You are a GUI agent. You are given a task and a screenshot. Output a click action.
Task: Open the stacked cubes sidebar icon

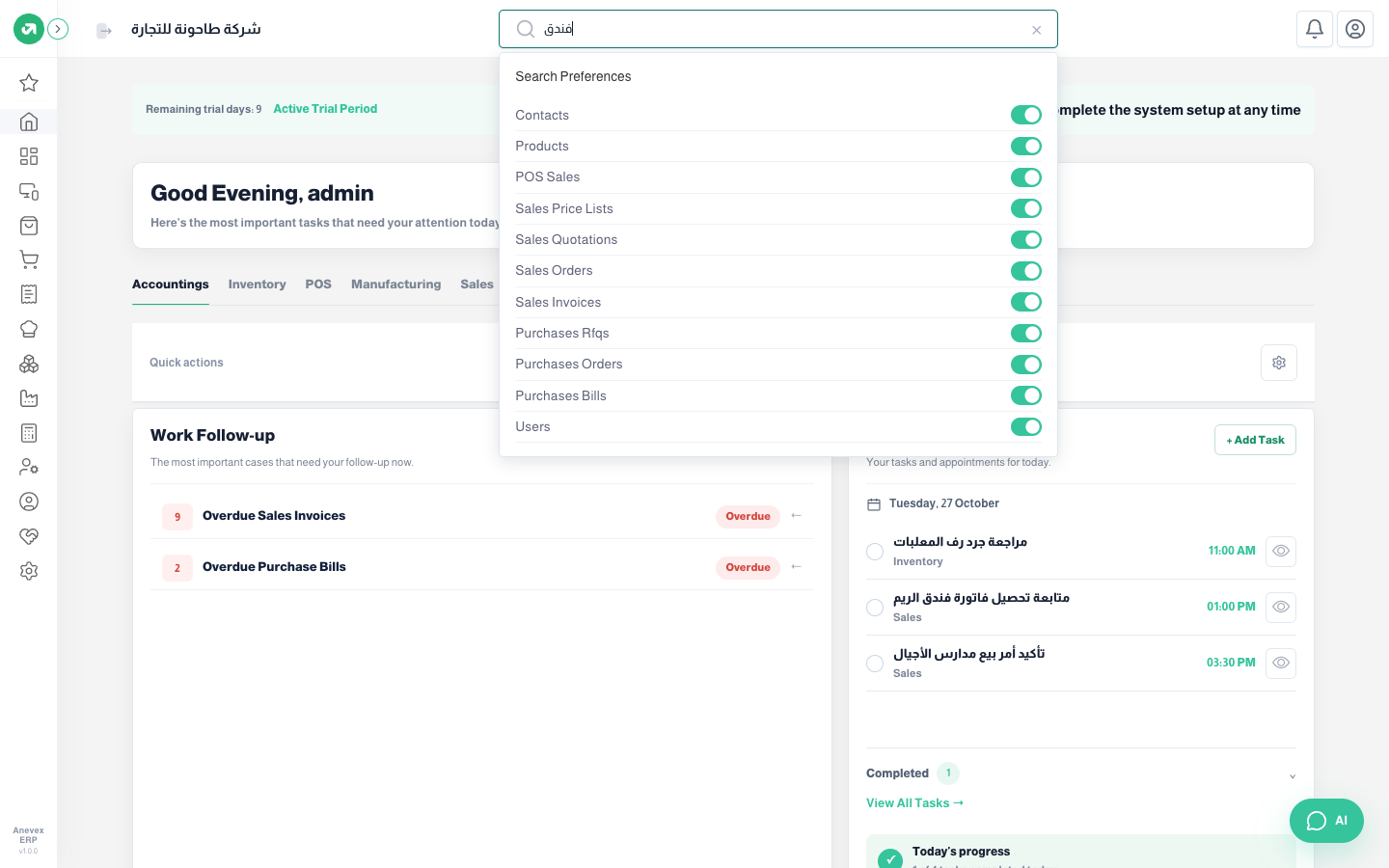point(29,364)
